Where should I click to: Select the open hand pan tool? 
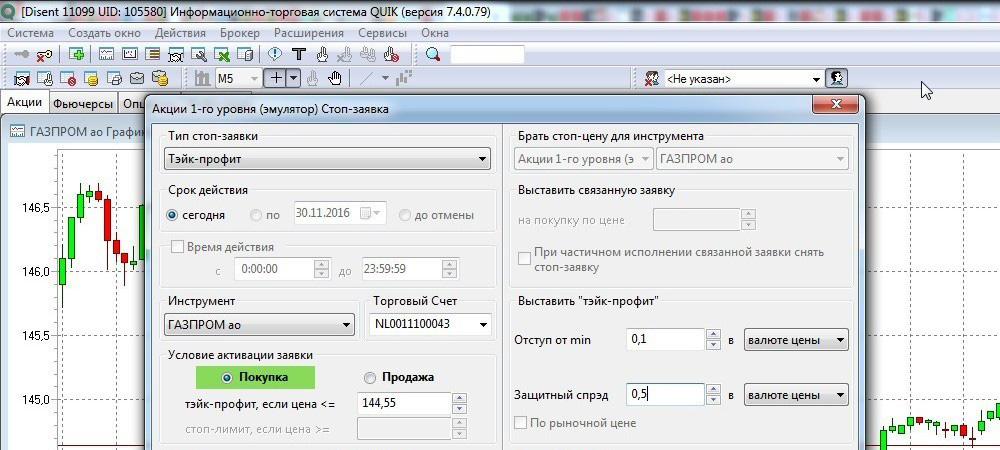pos(335,78)
